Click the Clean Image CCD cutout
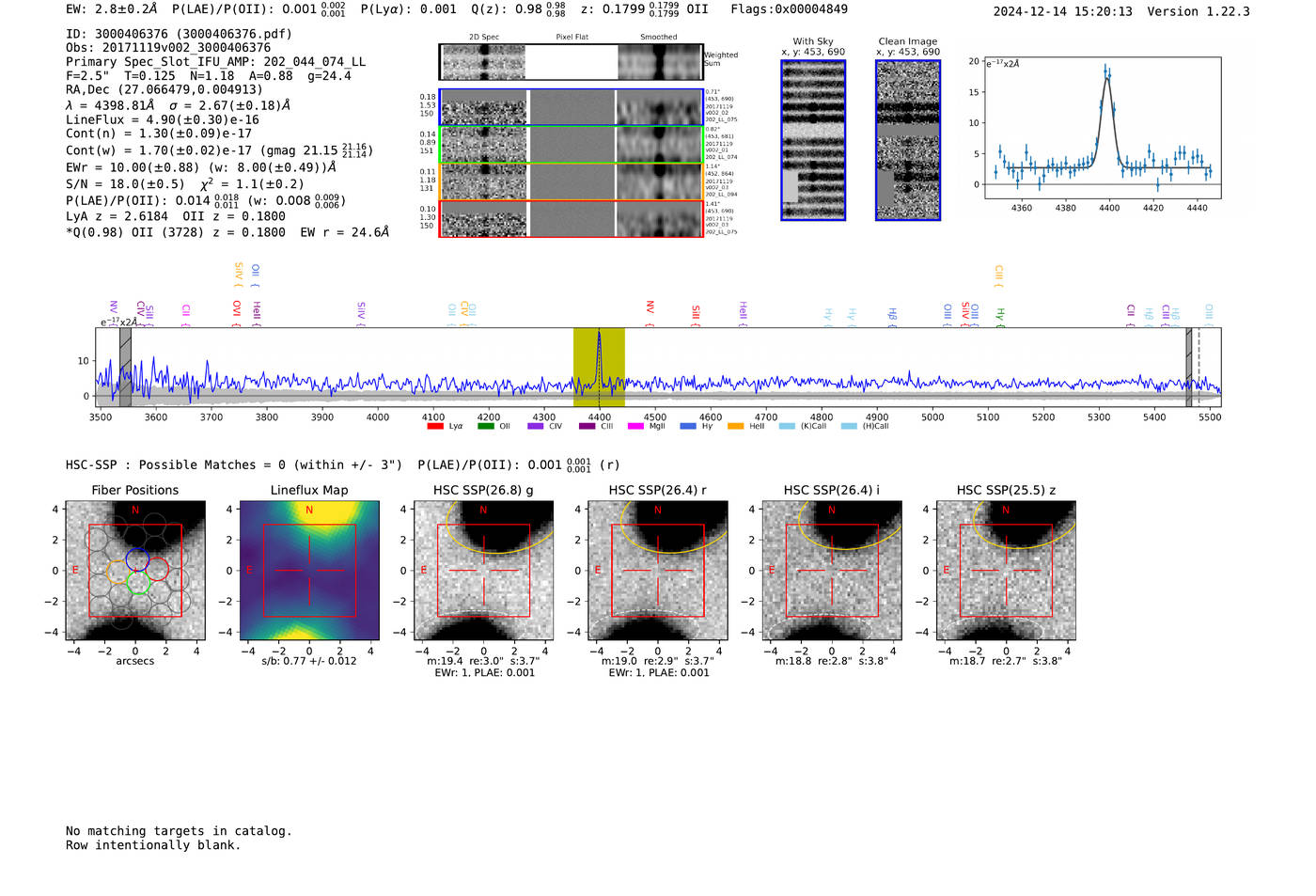This screenshot has height=896, width=1316. coord(908,140)
